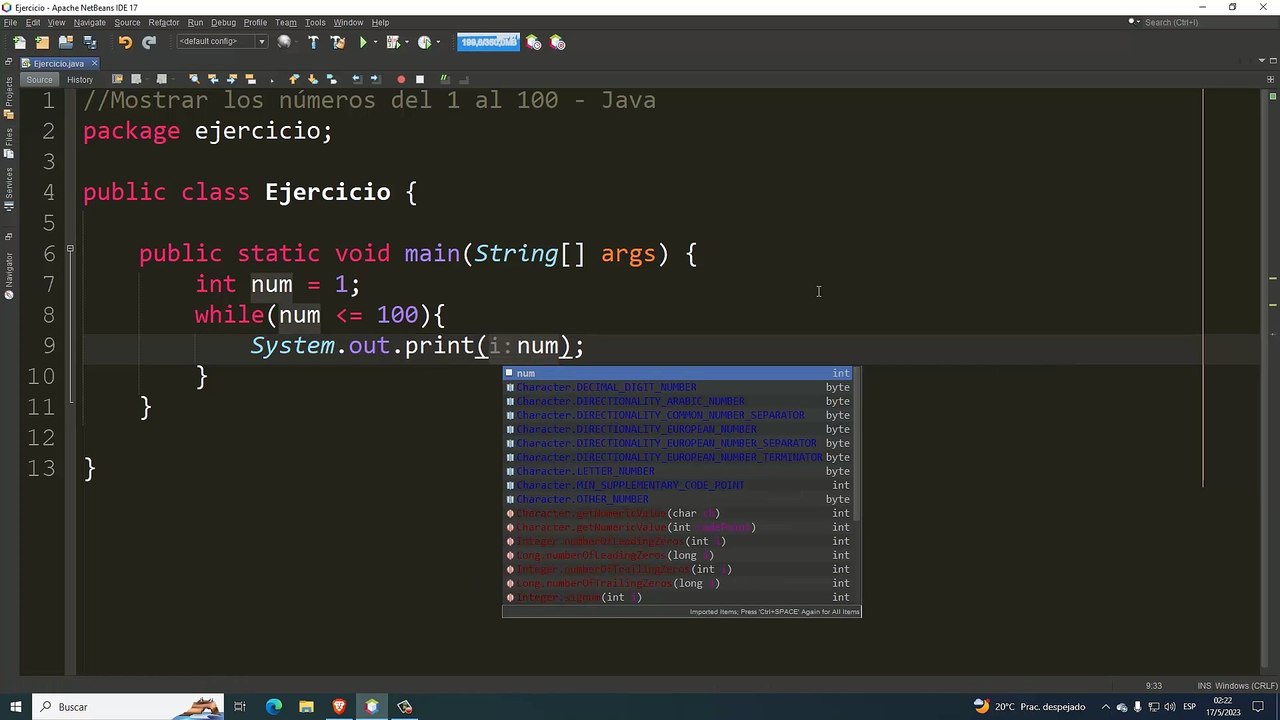This screenshot has height=720, width=1280.
Task: Switch to the Source view
Action: (40, 79)
